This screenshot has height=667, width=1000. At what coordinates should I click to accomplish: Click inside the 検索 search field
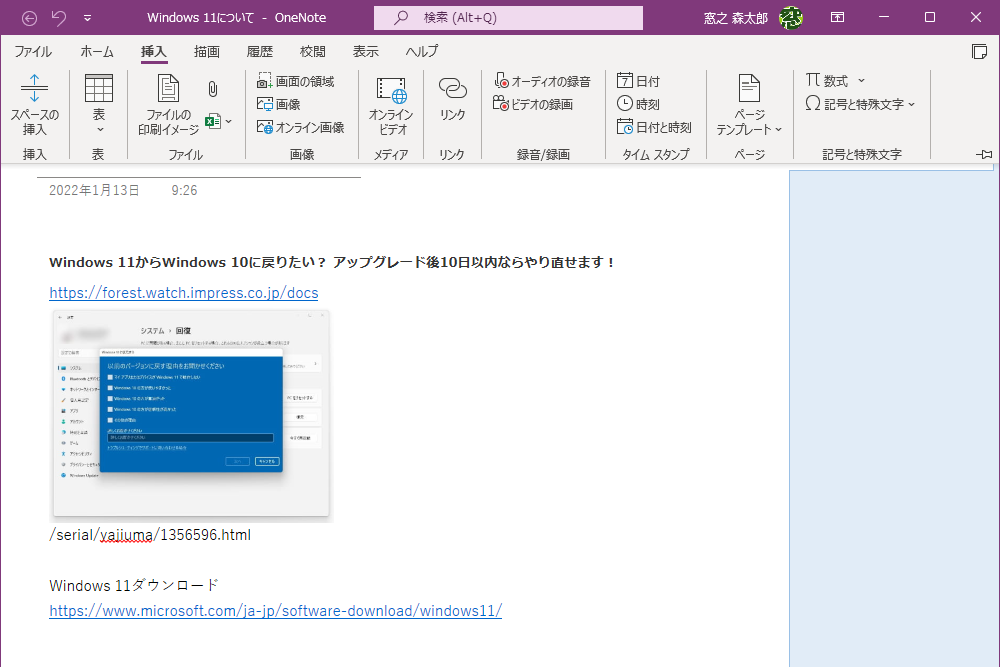[x=507, y=17]
